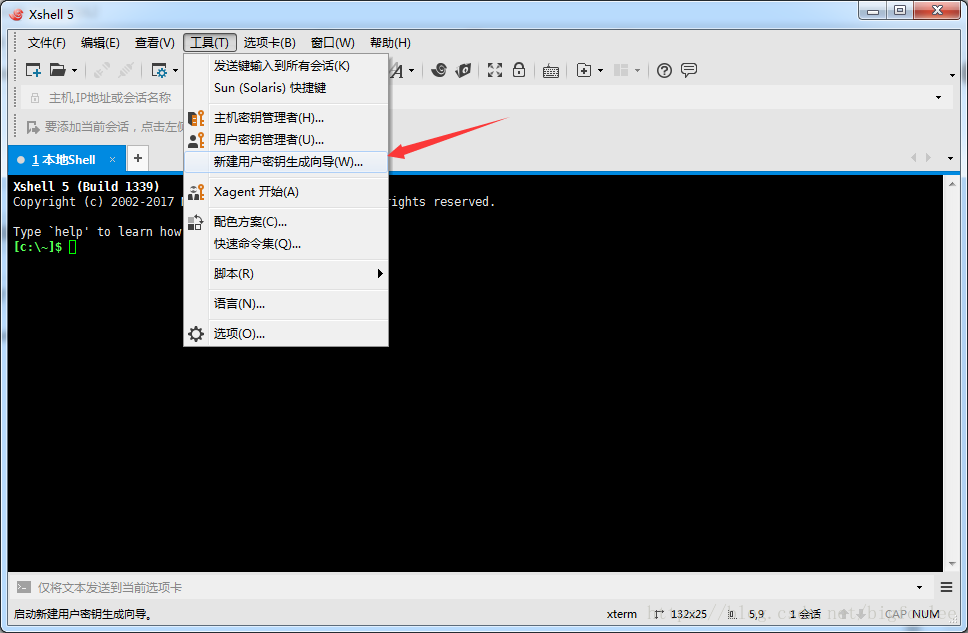The width and height of the screenshot is (968, 633).
Task: Select 发送键输入到所有会话(K) menu item
Action: [286, 65]
